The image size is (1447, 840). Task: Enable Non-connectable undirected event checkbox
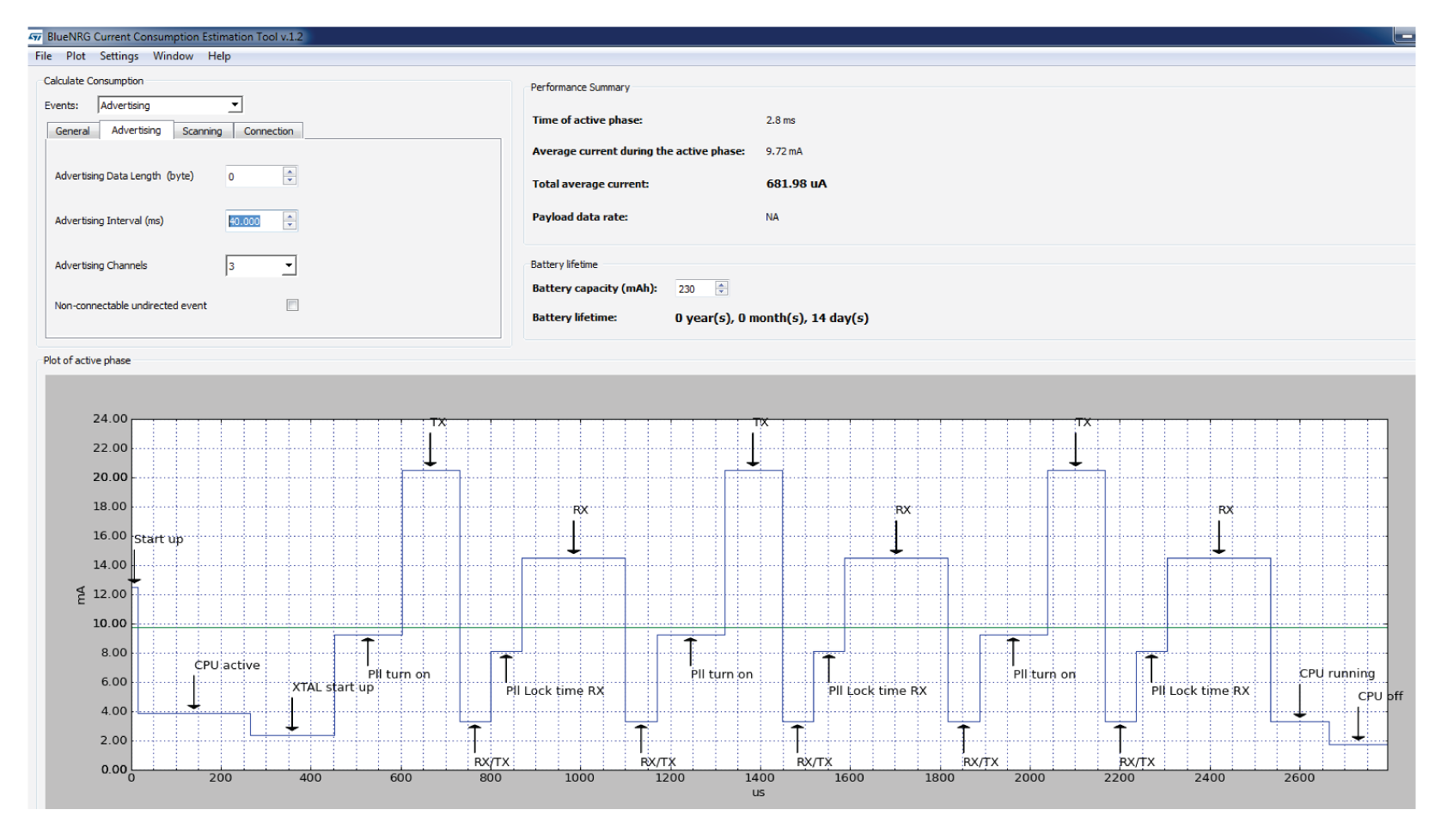click(x=292, y=305)
